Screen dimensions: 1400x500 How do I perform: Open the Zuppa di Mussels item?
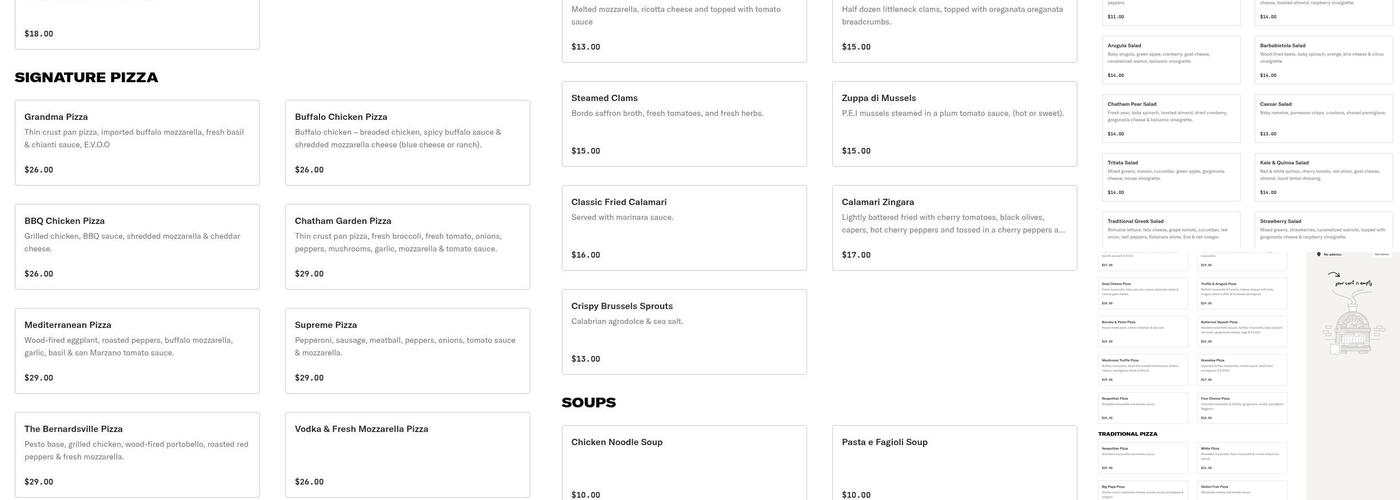tap(954, 123)
